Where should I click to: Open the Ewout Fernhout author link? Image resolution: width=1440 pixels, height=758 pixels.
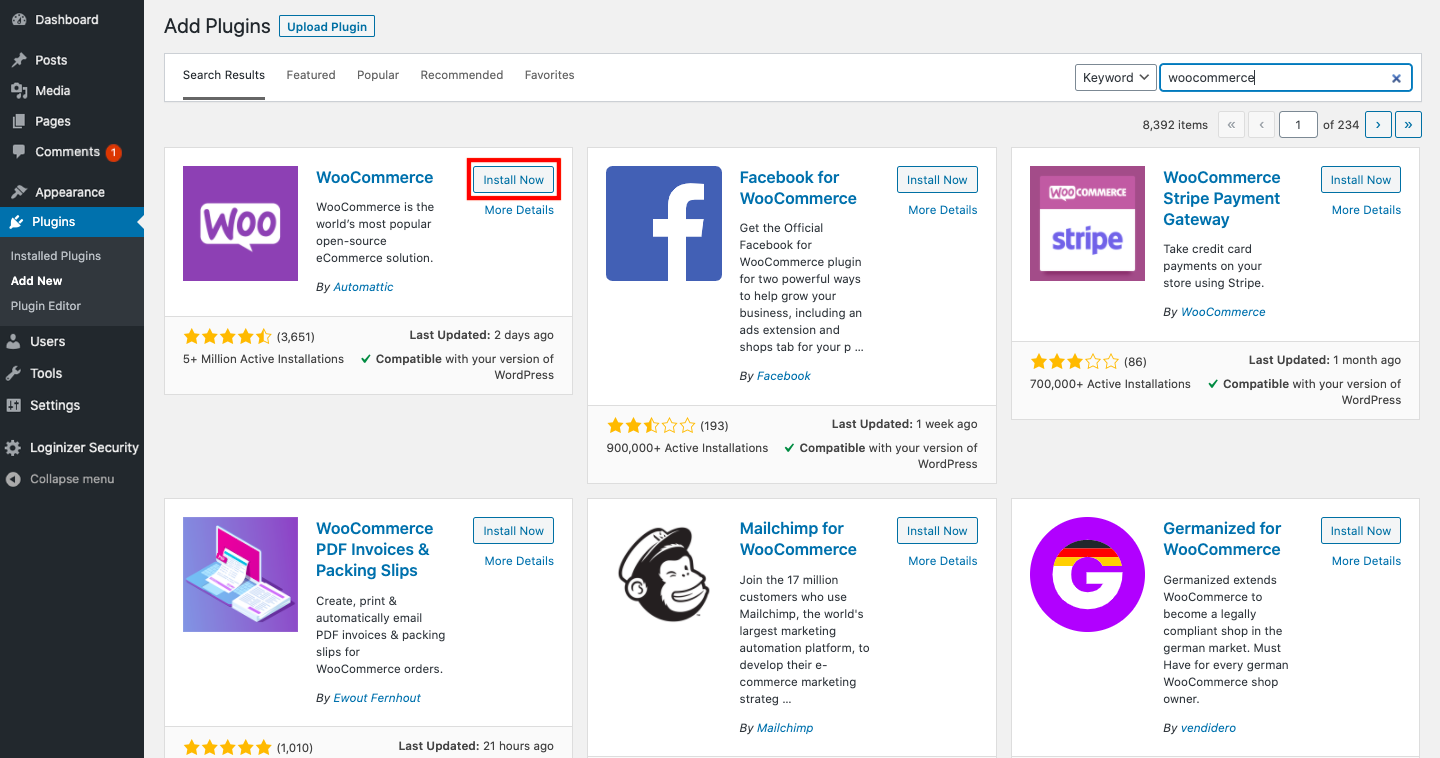[x=377, y=698]
